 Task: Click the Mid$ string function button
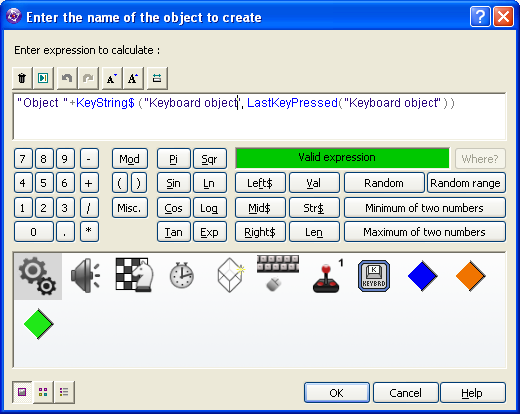pyautogui.click(x=260, y=208)
